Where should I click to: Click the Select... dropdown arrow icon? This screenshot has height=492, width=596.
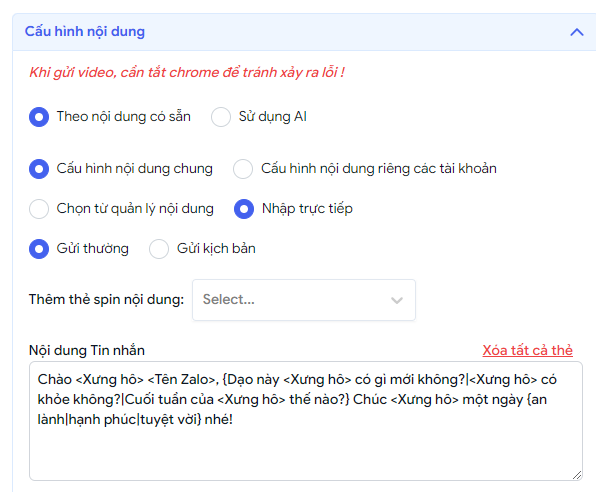[x=397, y=300]
